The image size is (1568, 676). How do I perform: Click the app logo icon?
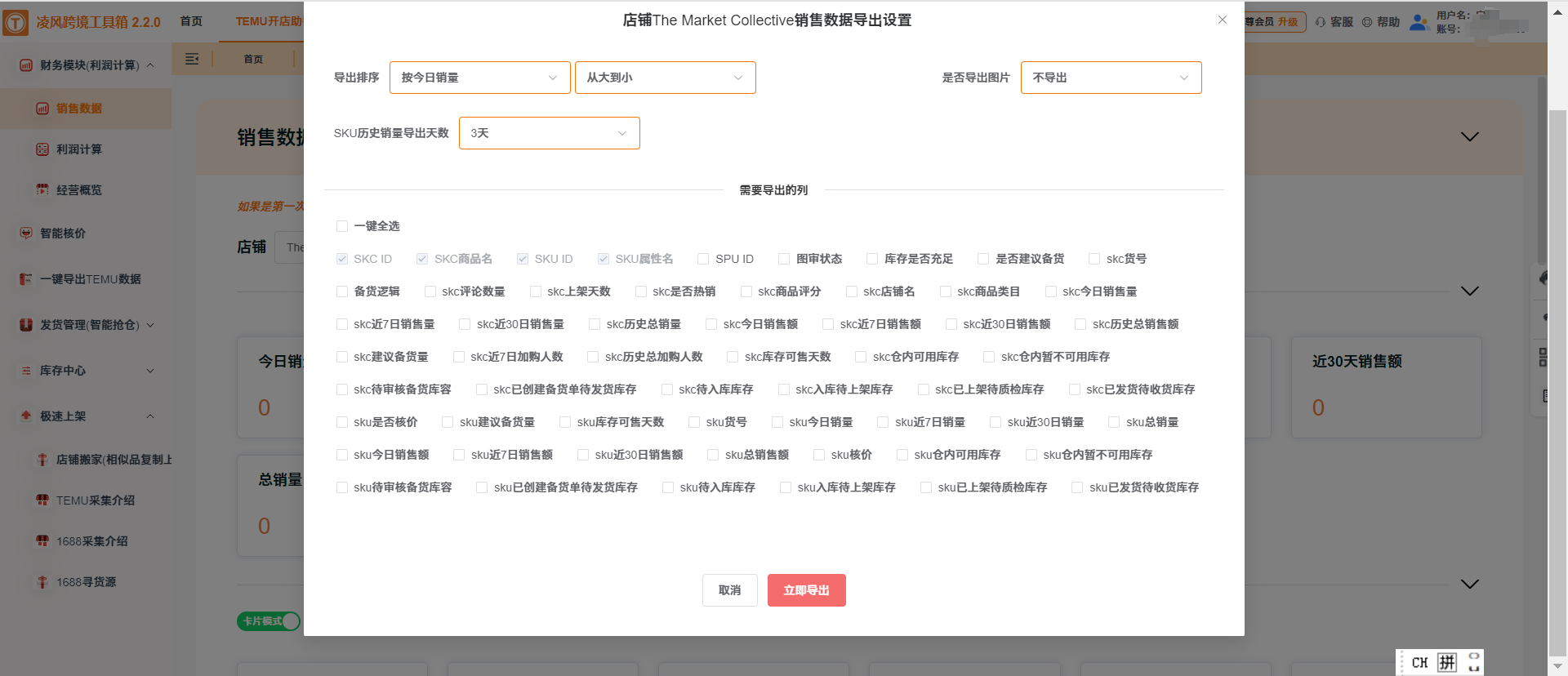[16, 22]
